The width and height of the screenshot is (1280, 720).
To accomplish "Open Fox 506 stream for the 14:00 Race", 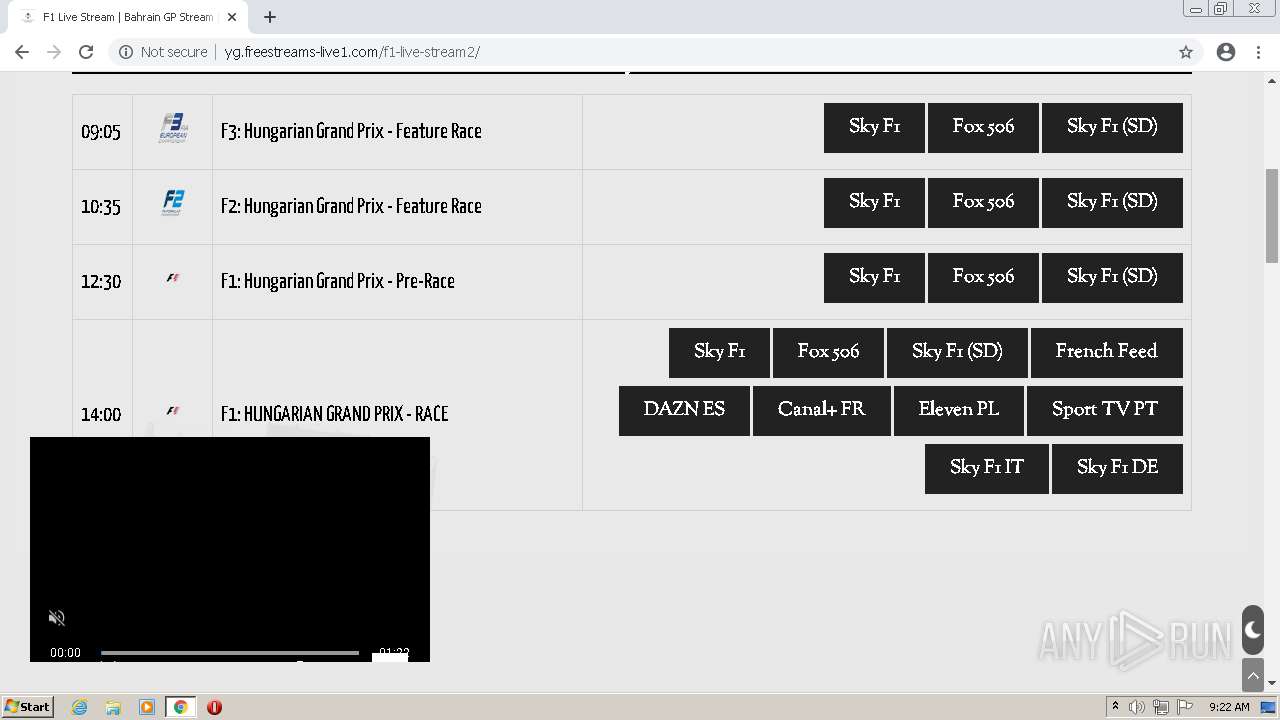I will click(828, 353).
